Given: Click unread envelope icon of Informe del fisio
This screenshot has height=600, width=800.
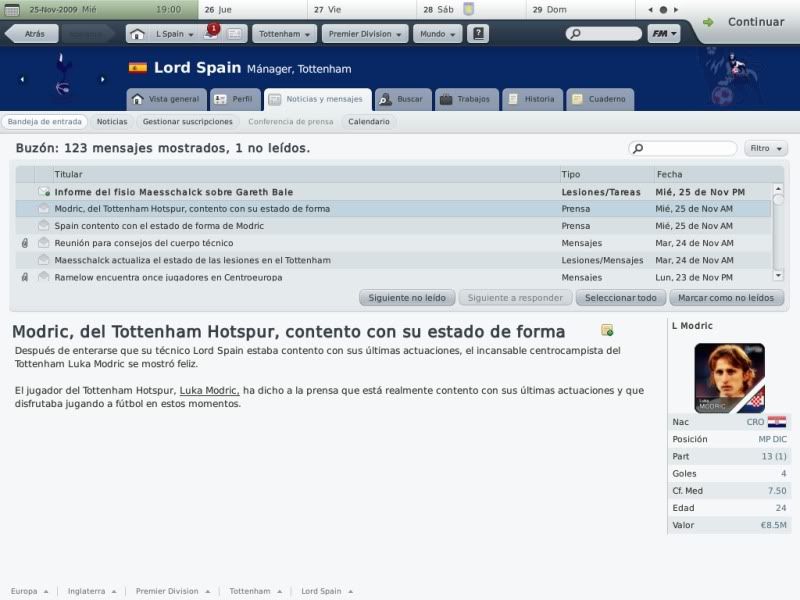Looking at the screenshot, I should 44,192.
